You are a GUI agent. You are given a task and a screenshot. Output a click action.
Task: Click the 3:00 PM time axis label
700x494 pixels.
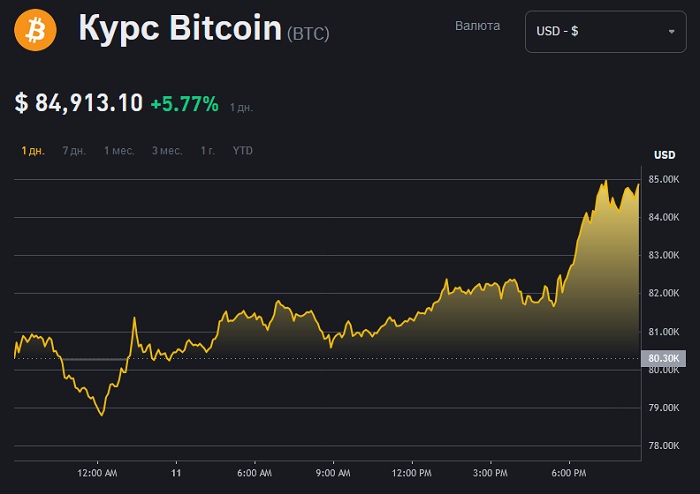click(490, 473)
